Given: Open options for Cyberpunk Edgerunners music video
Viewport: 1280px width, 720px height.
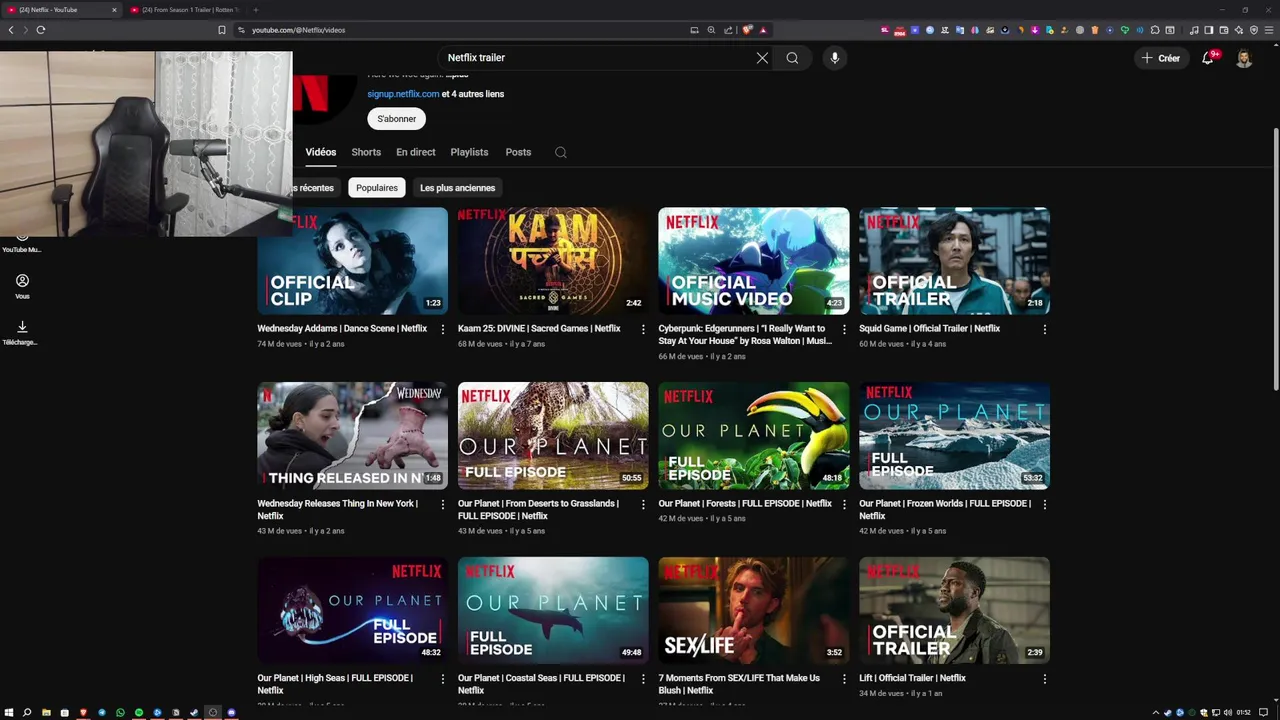Looking at the screenshot, I should point(844,329).
